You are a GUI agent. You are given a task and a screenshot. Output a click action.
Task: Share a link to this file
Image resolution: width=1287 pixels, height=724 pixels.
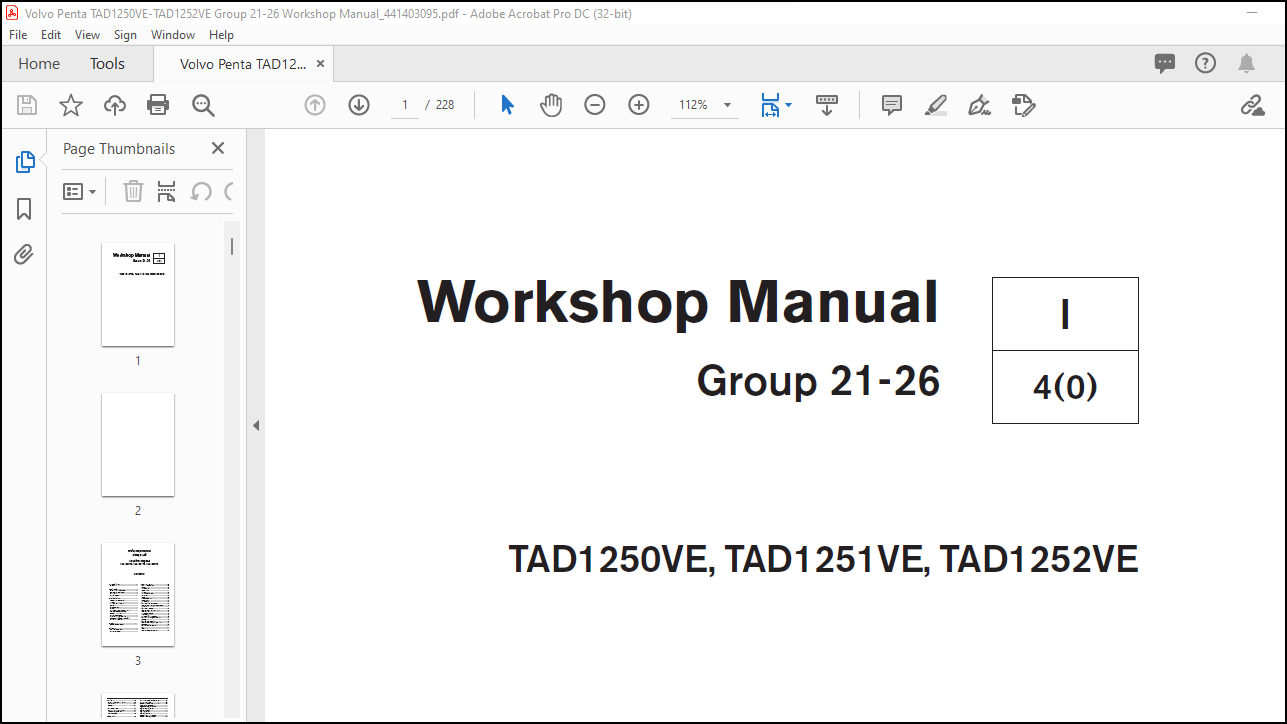(x=1253, y=105)
